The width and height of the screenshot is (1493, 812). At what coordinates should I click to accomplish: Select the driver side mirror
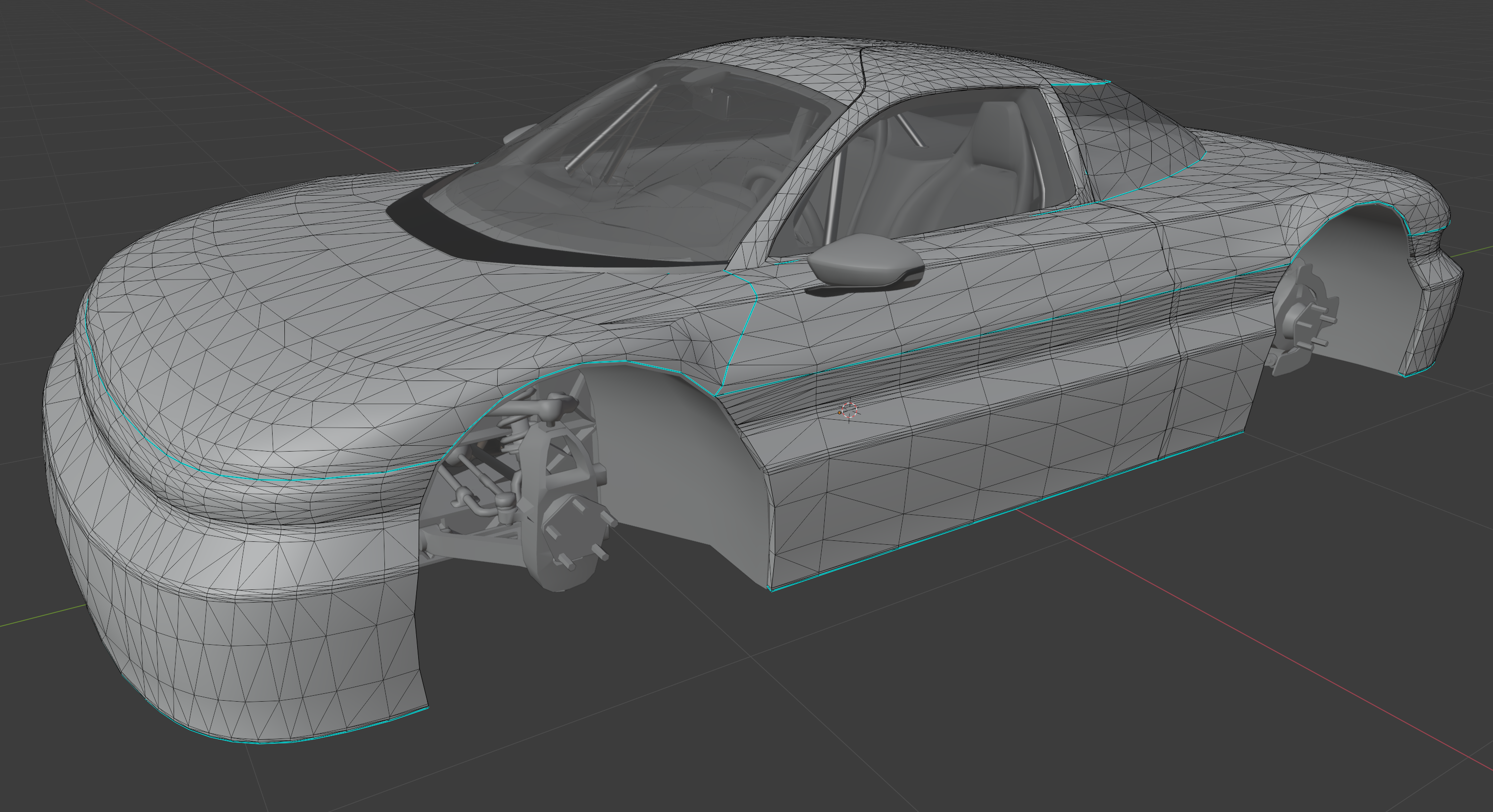863,261
